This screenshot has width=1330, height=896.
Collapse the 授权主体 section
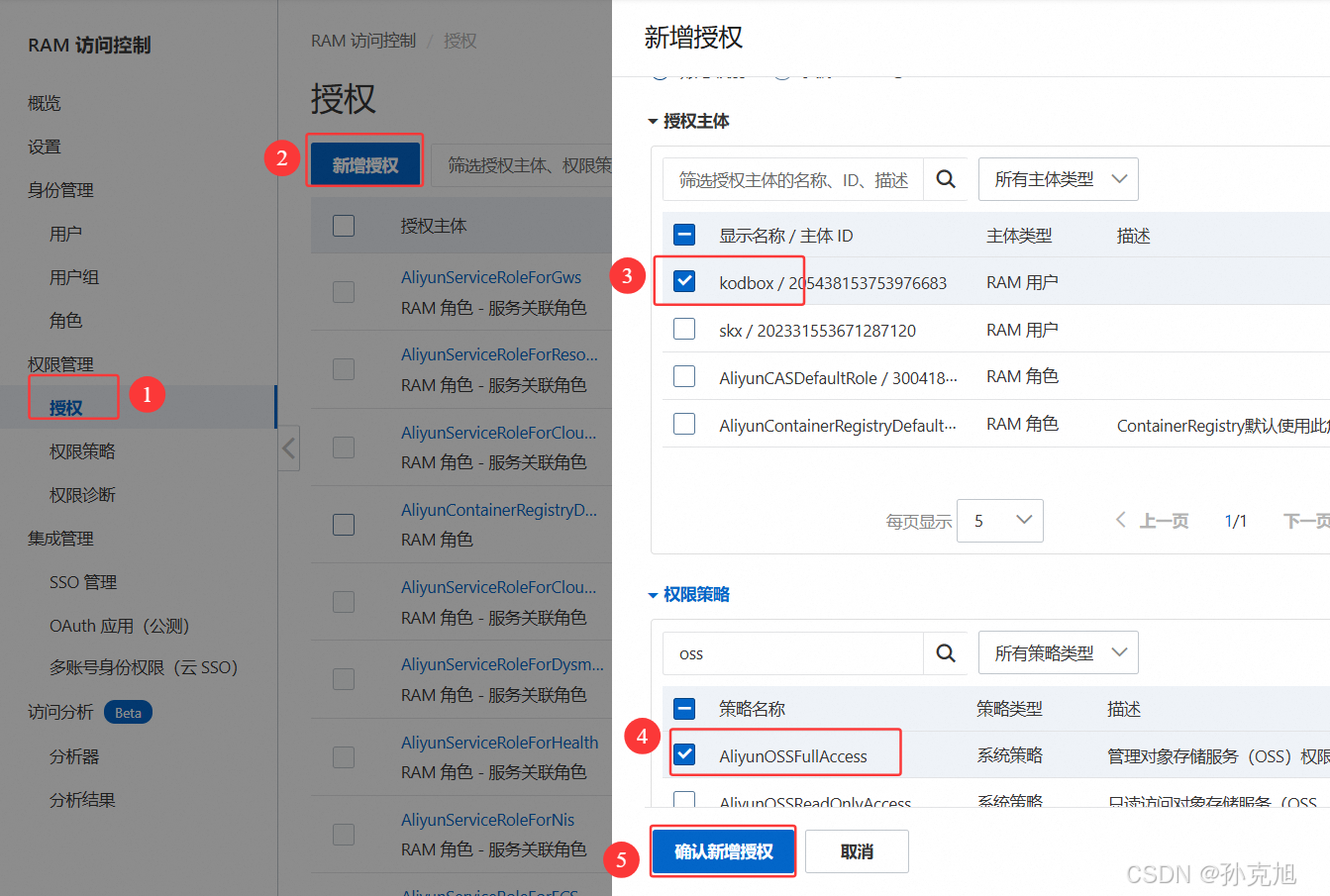(x=689, y=121)
